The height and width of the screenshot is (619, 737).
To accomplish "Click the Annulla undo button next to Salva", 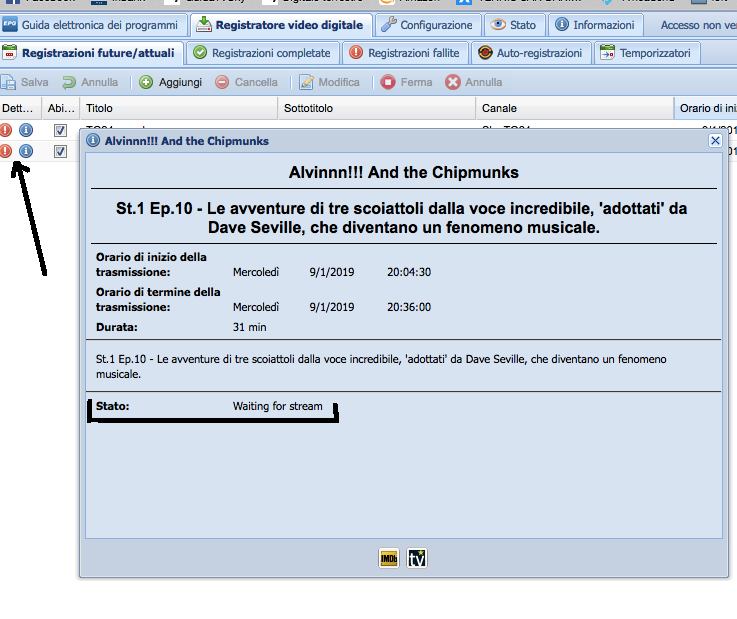I will (90, 82).
